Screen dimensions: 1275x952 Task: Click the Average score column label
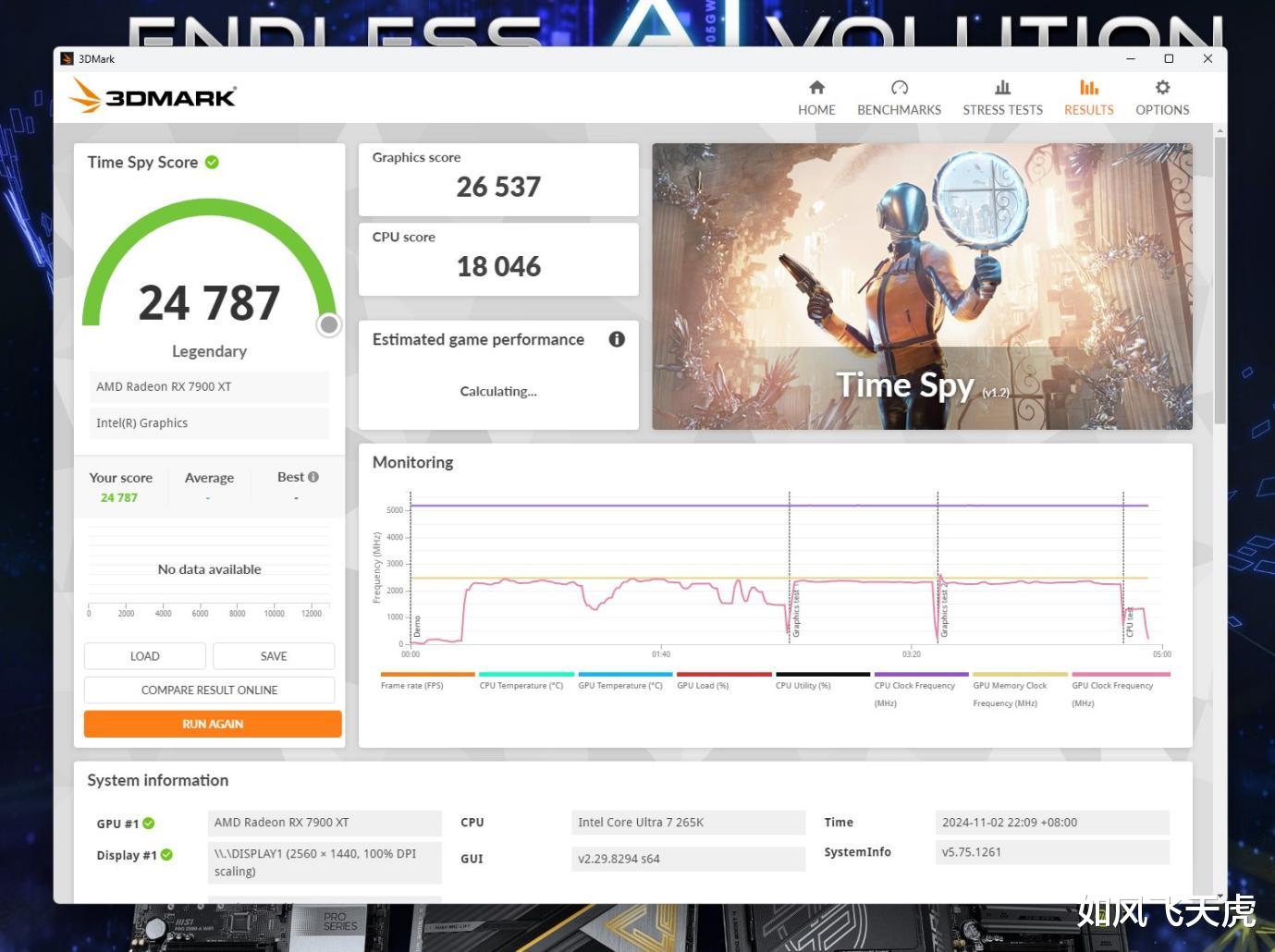(209, 478)
